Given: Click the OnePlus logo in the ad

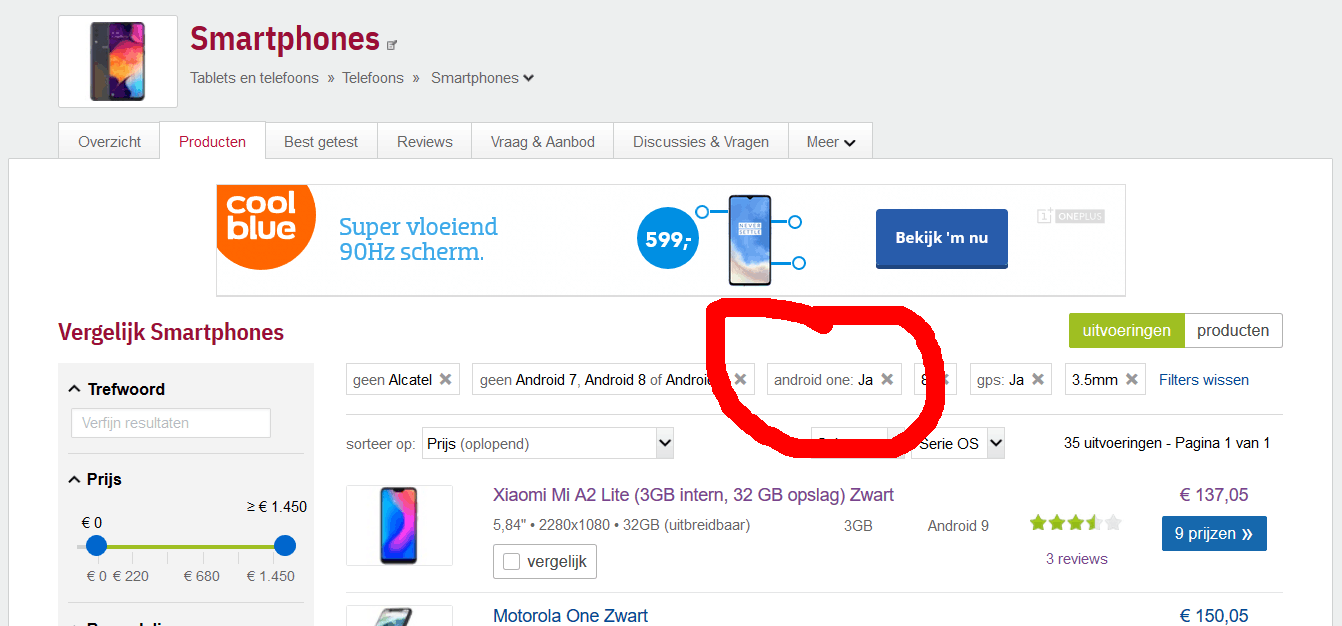Looking at the screenshot, I should [x=1070, y=216].
